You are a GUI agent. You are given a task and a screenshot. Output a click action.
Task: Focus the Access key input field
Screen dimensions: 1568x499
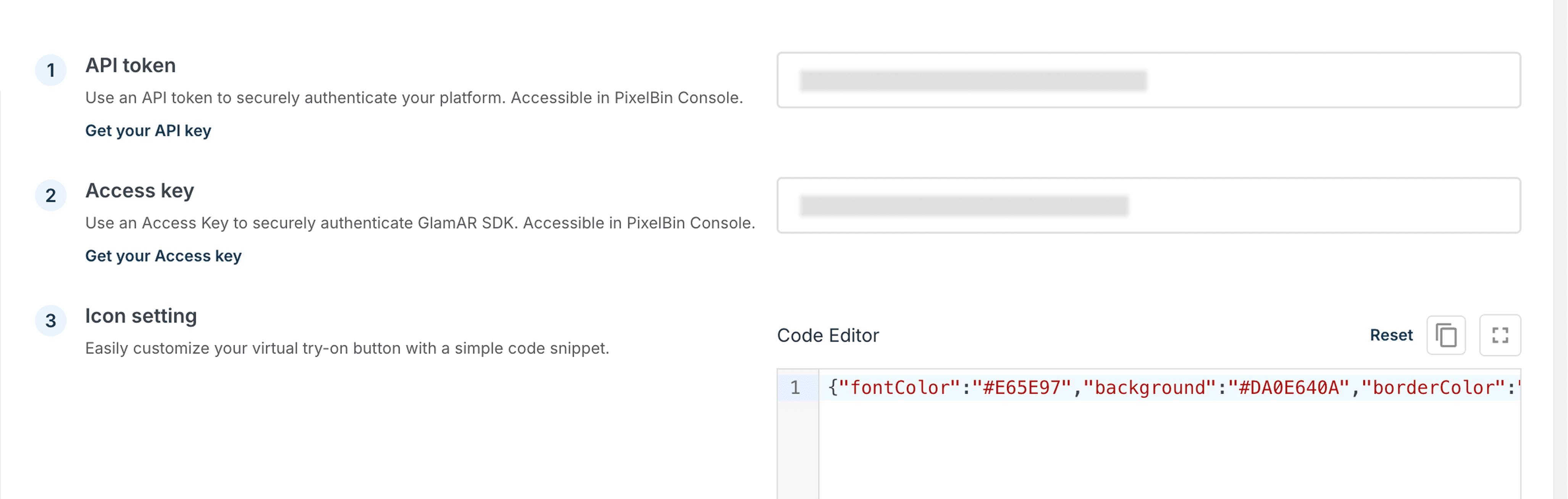coord(1148,206)
